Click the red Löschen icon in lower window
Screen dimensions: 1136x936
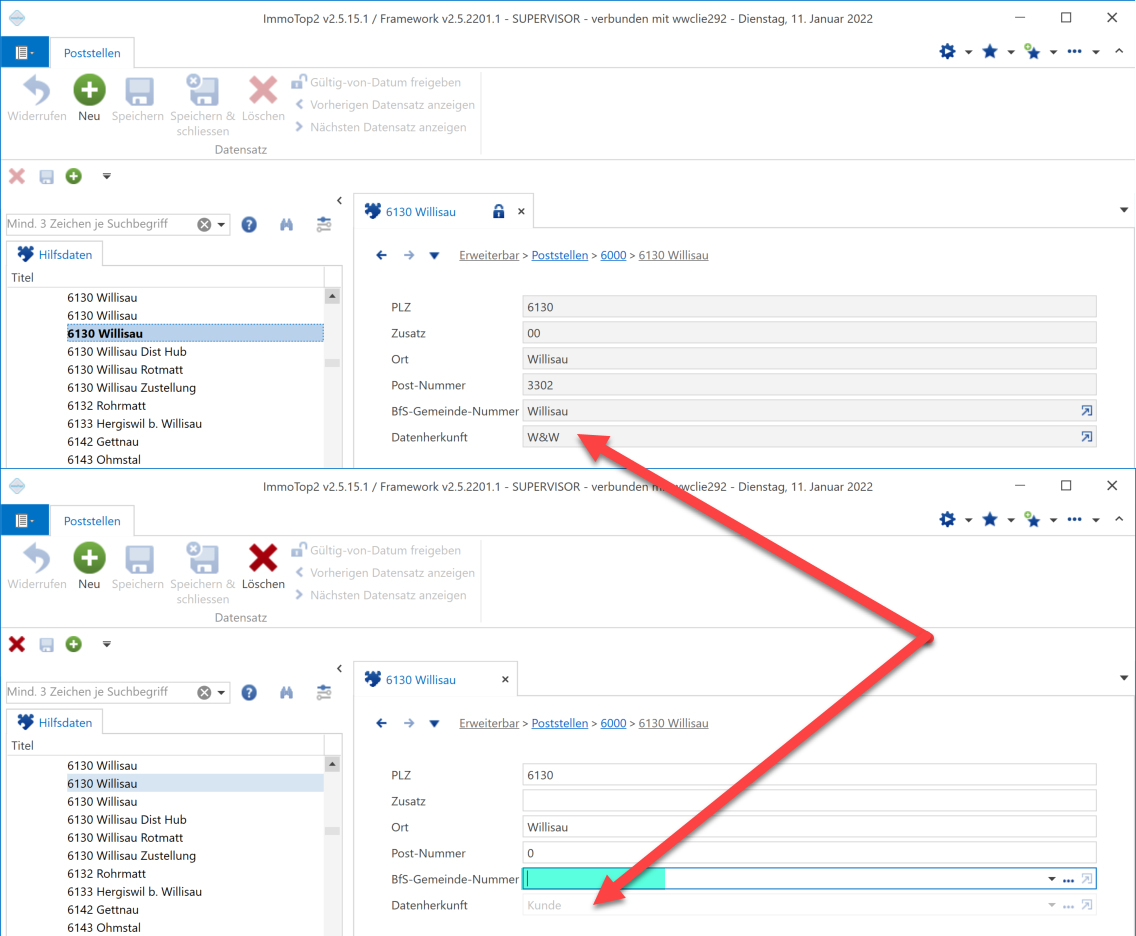(x=262, y=558)
